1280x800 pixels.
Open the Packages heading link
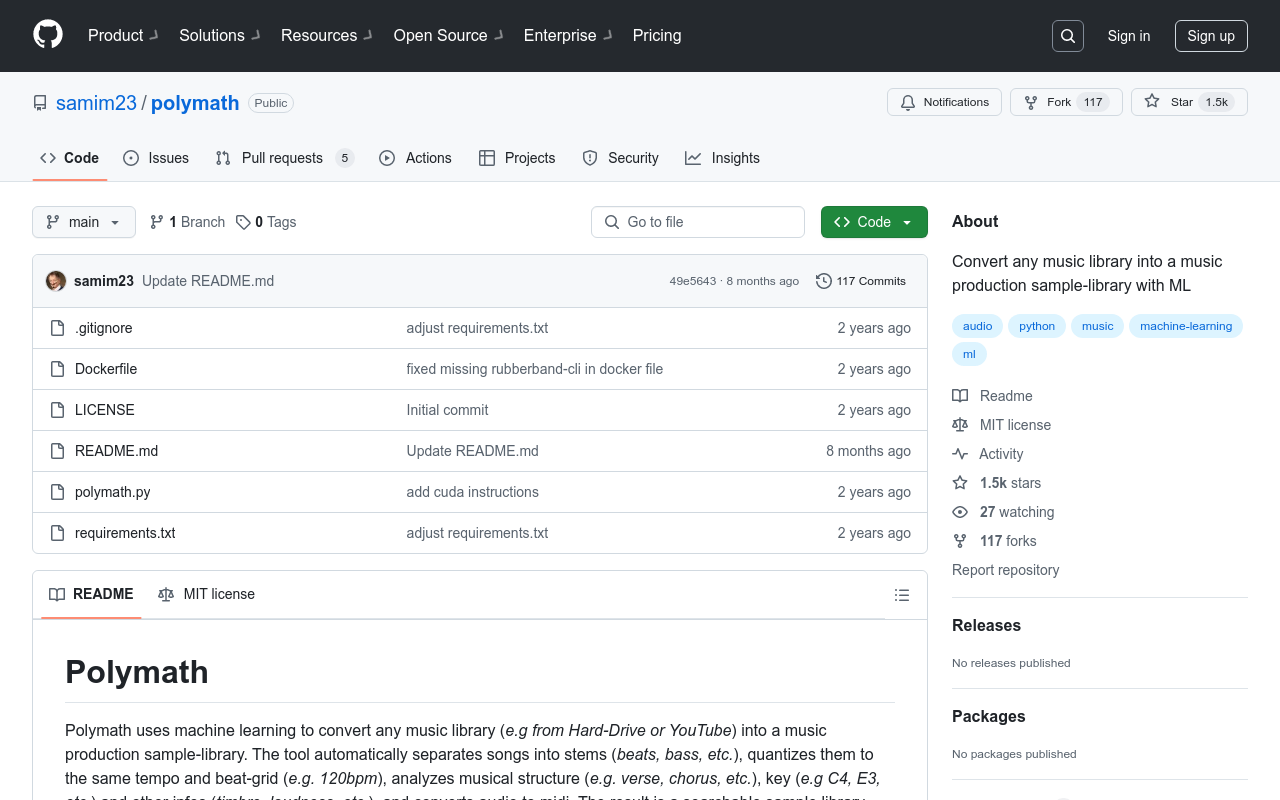988,716
